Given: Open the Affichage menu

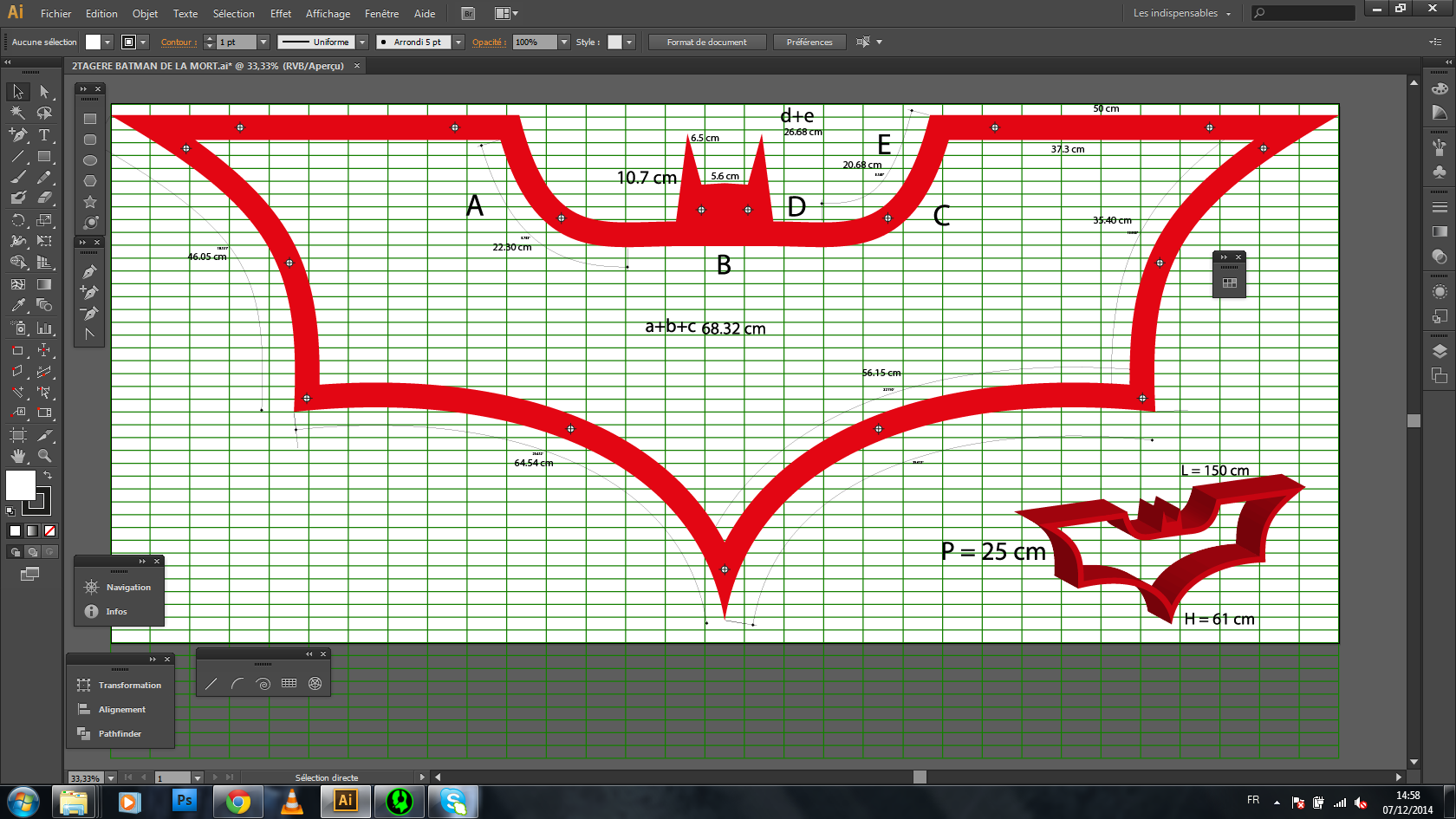Looking at the screenshot, I should 328,14.
